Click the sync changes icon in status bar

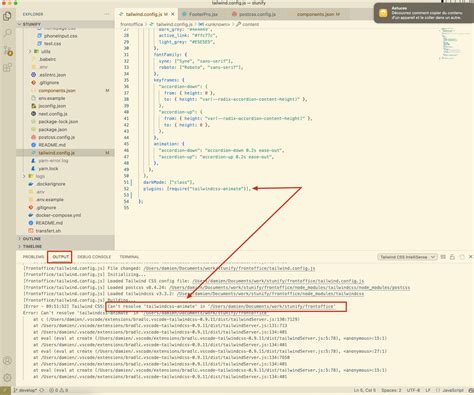pyautogui.click(x=42, y=390)
